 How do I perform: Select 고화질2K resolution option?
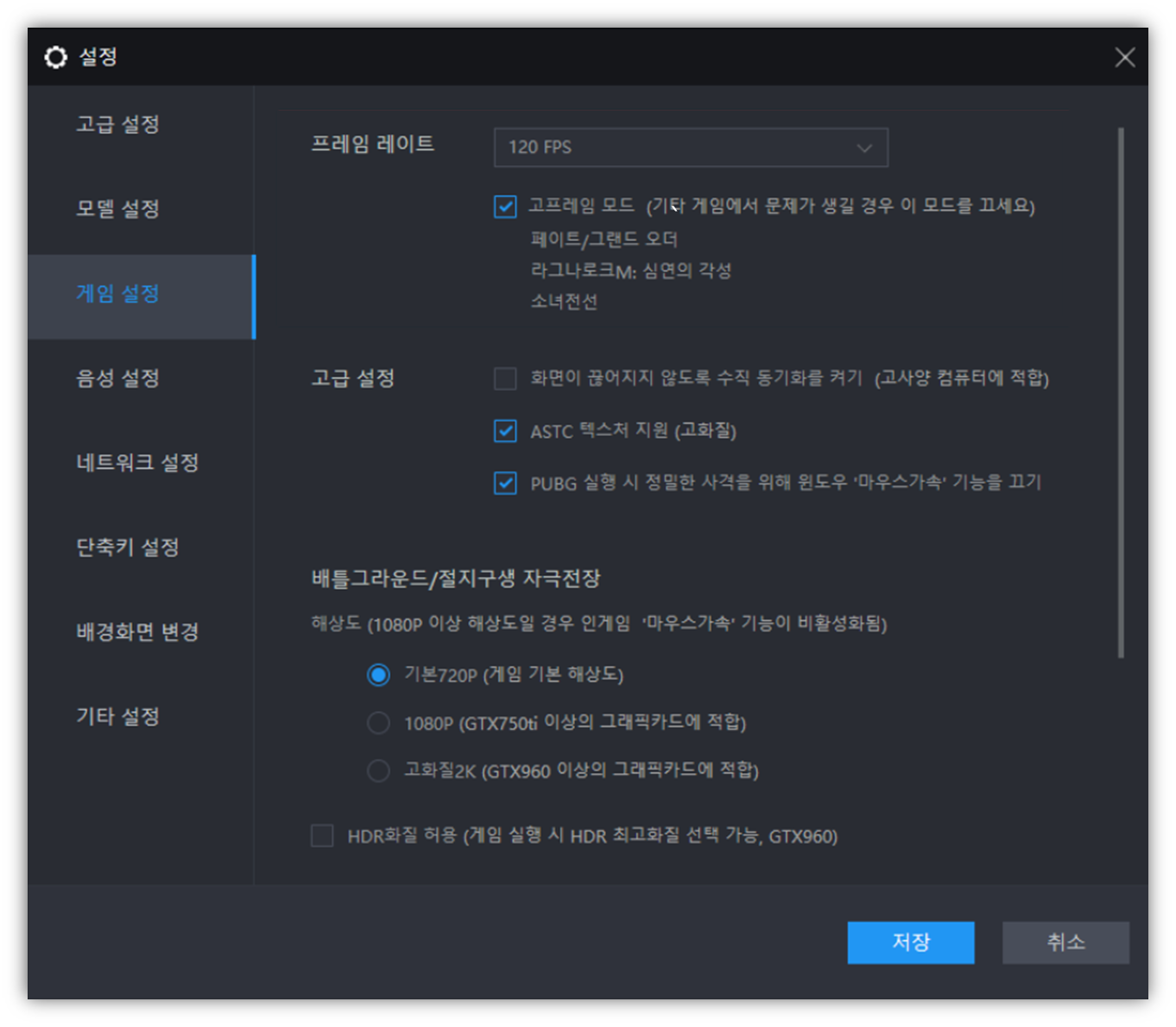tap(379, 770)
